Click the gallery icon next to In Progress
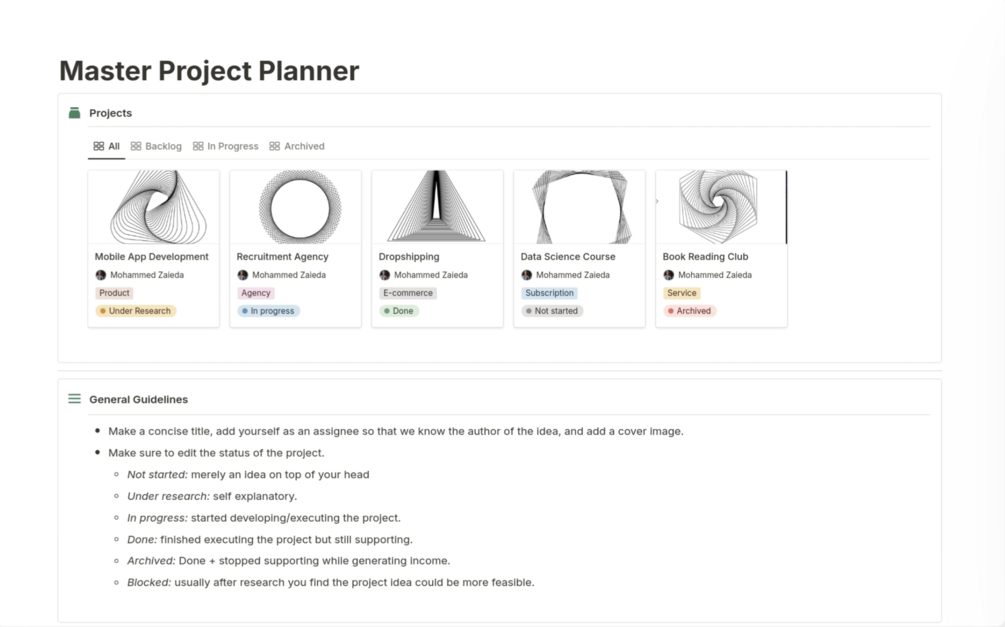1005x627 pixels. pyautogui.click(x=199, y=146)
